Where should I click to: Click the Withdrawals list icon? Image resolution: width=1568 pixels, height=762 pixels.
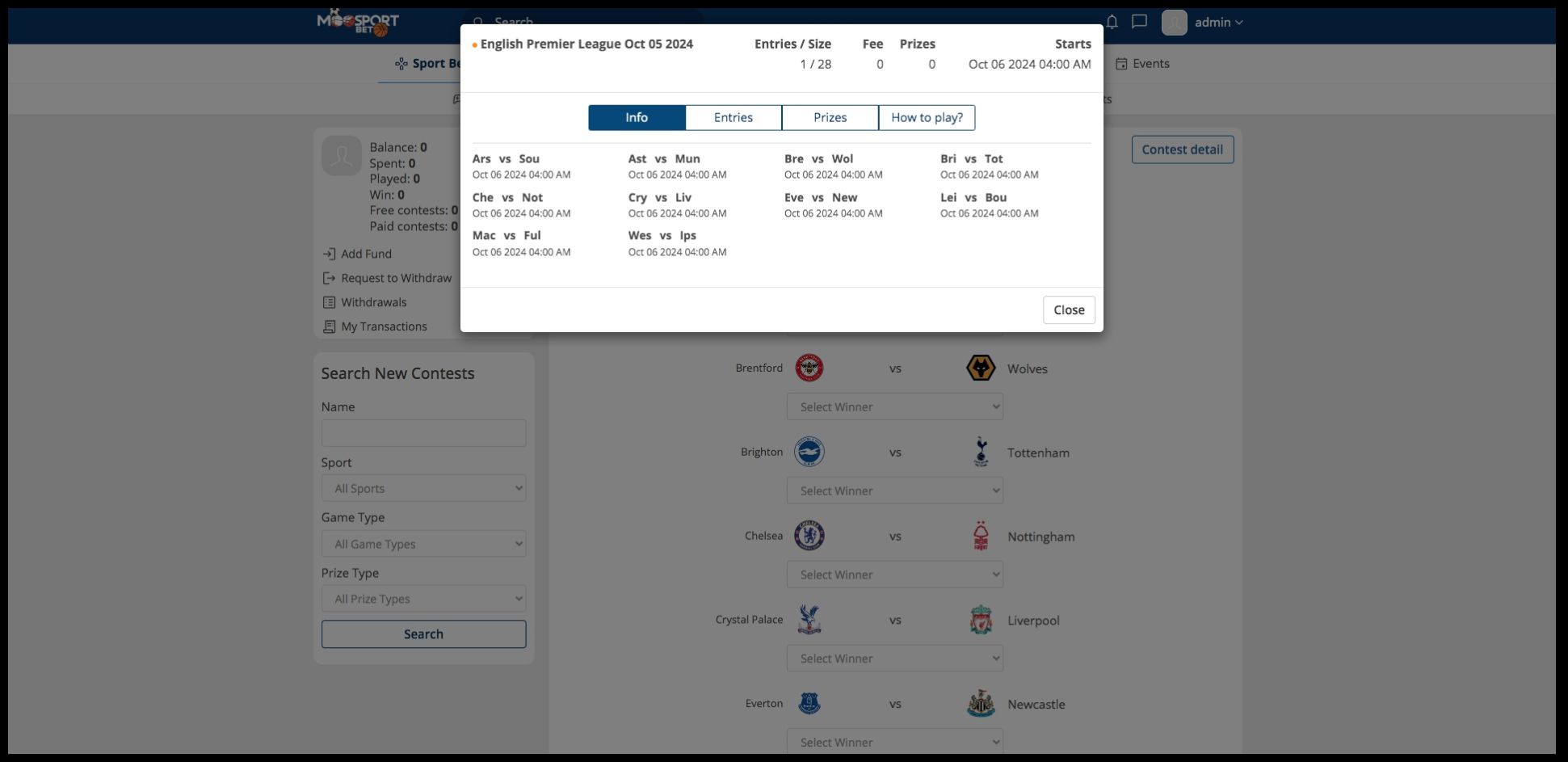tap(329, 302)
